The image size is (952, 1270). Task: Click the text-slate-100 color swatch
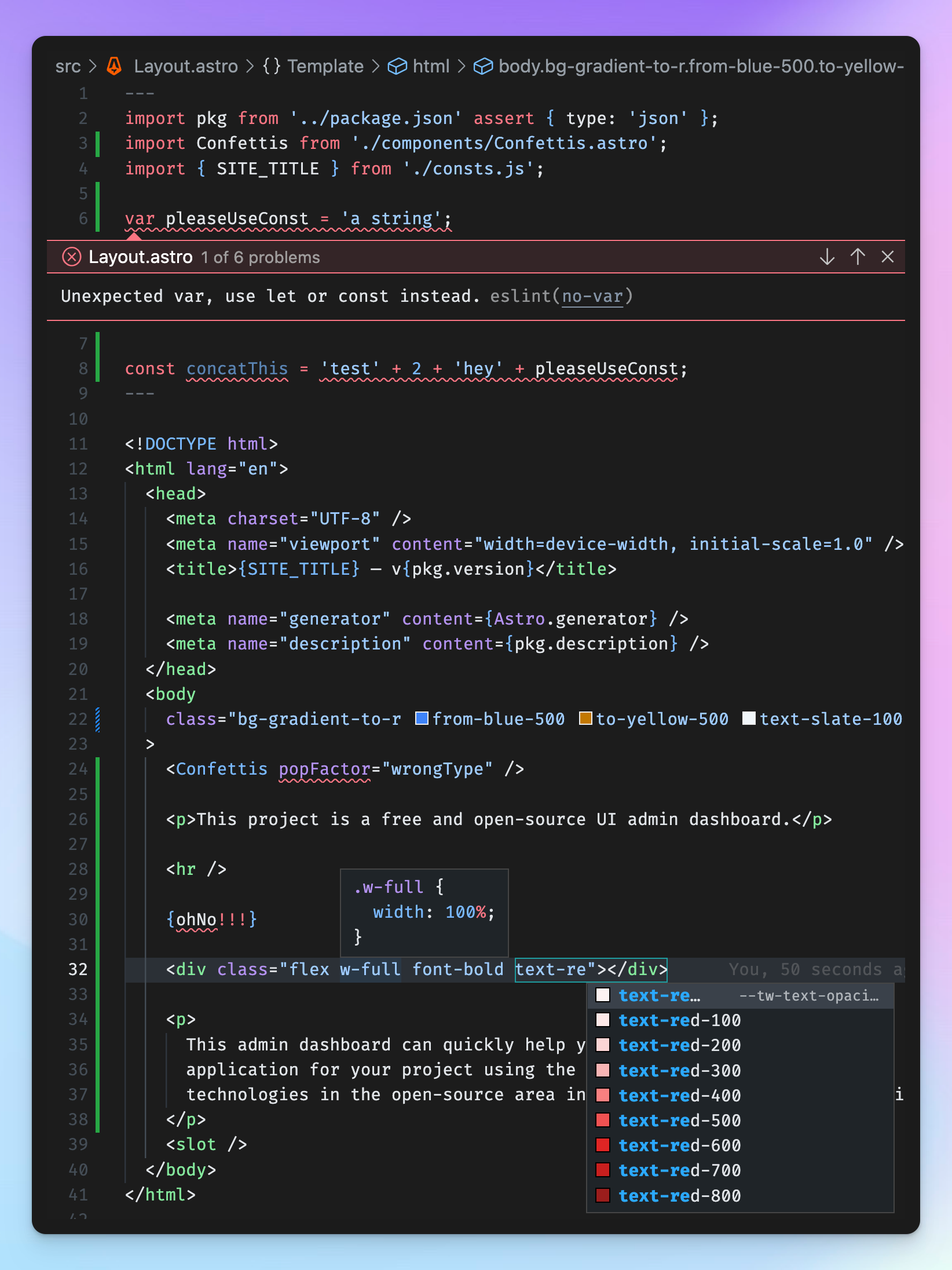749,718
